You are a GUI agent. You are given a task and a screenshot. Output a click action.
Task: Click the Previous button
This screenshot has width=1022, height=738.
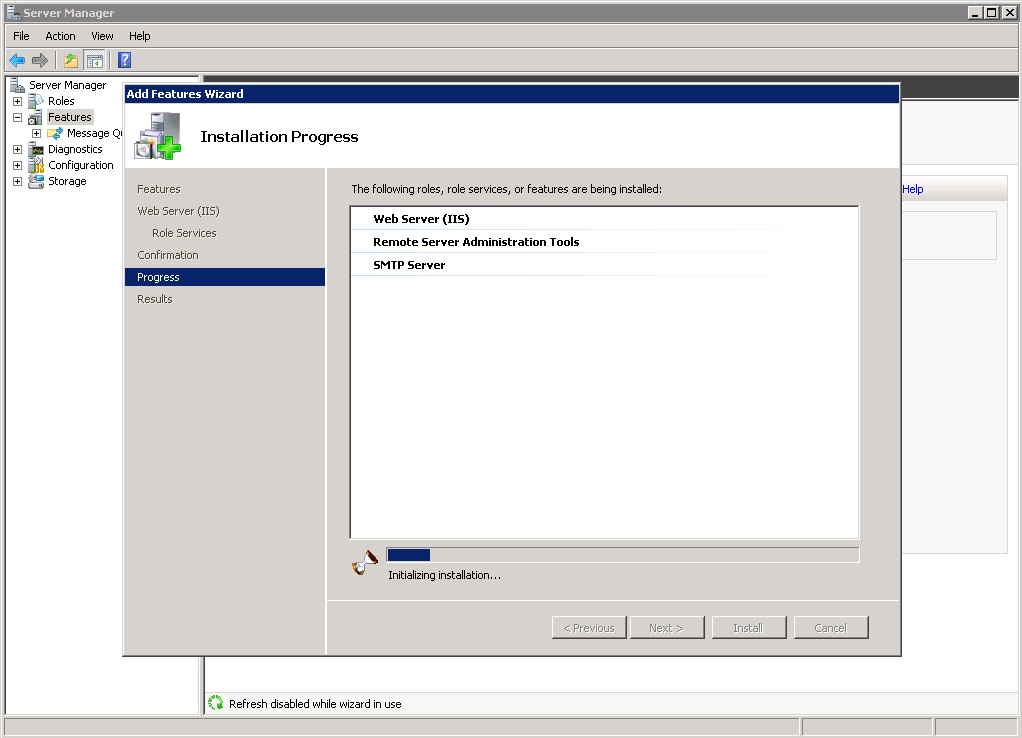(589, 628)
